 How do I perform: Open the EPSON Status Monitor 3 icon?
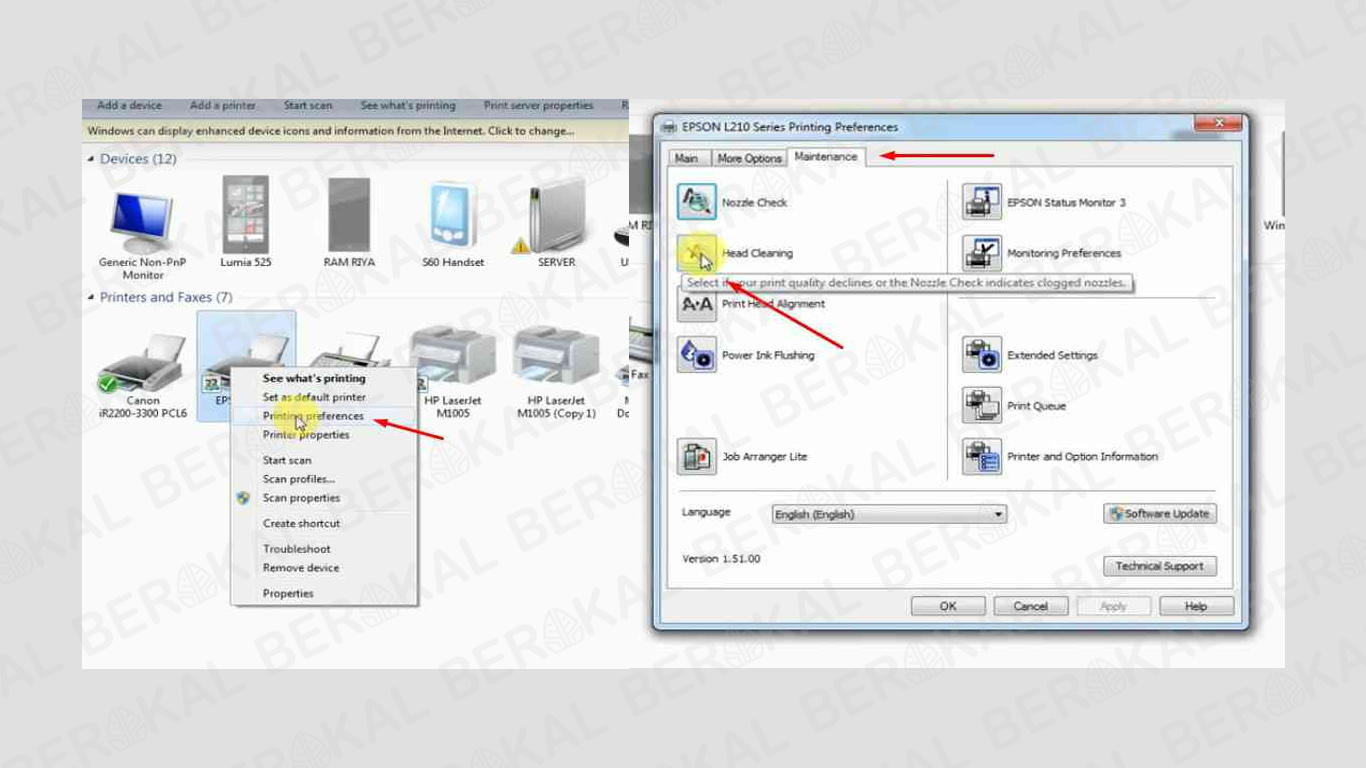(981, 202)
